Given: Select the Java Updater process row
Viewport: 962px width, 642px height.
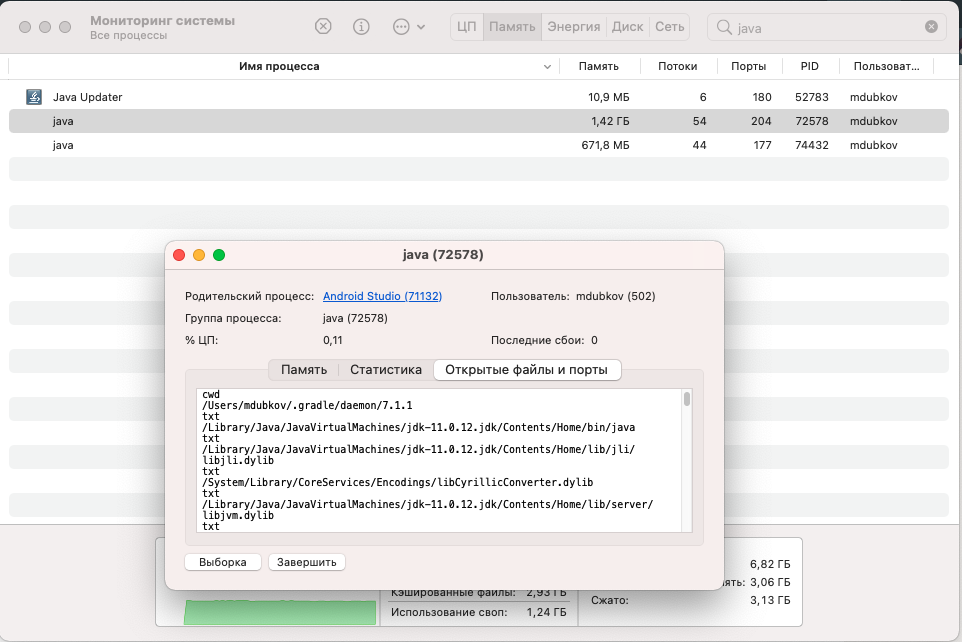Looking at the screenshot, I should coord(479,97).
